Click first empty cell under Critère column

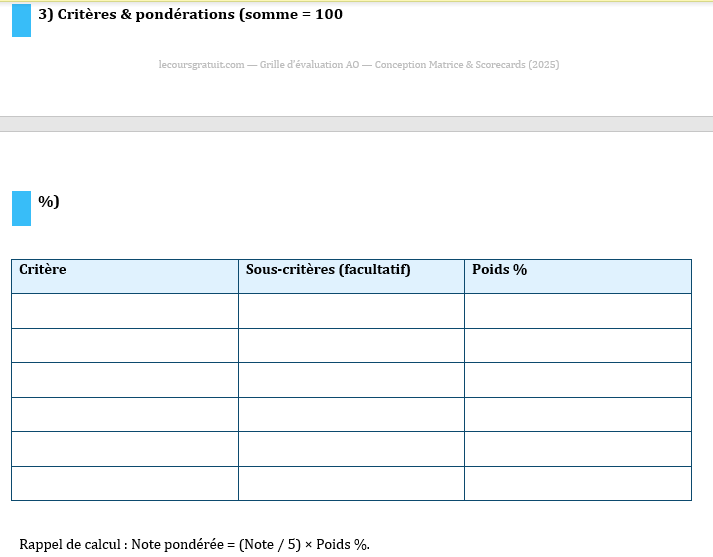125,311
